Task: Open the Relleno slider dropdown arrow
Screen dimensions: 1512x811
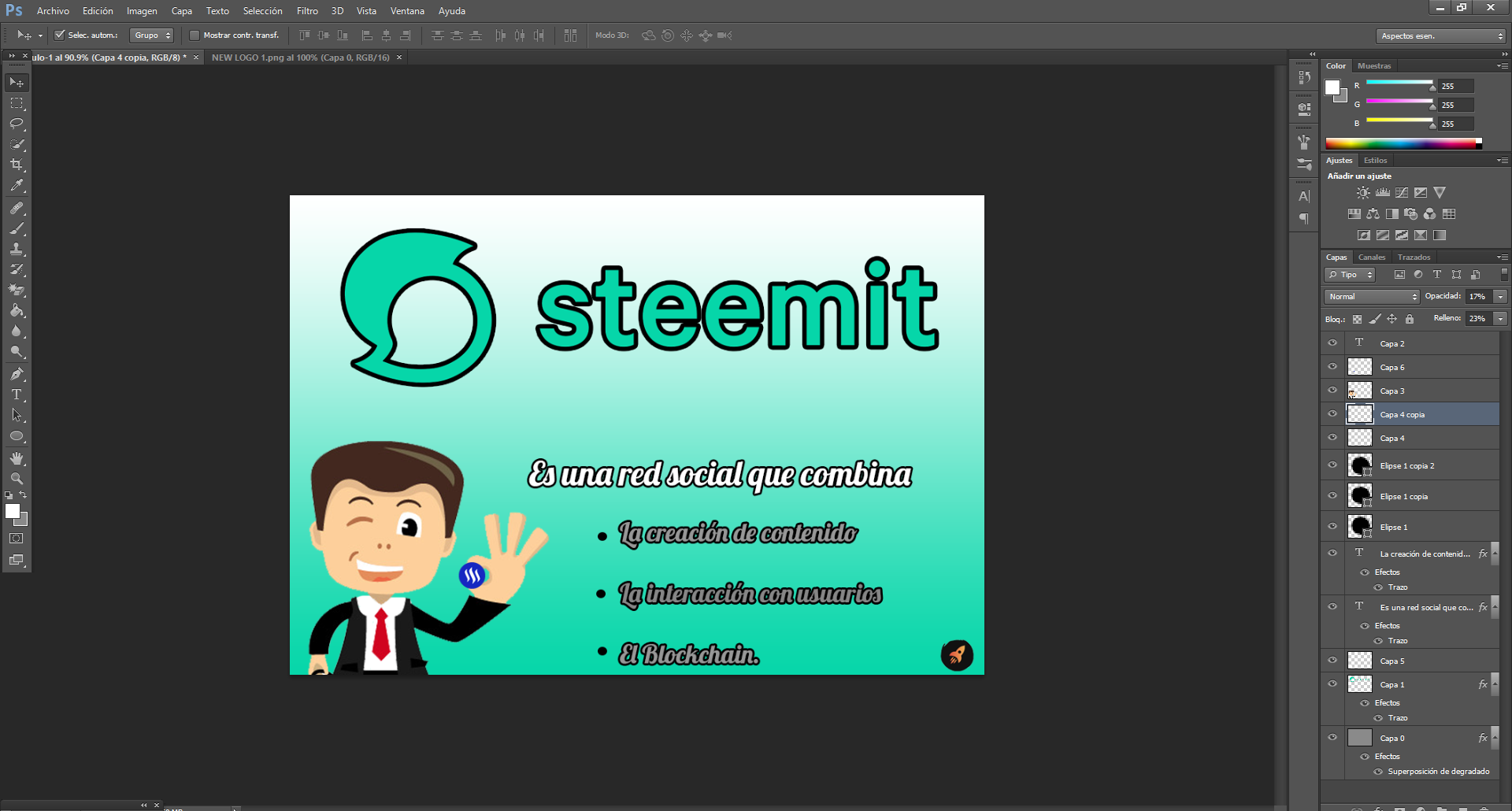Action: tap(1500, 319)
